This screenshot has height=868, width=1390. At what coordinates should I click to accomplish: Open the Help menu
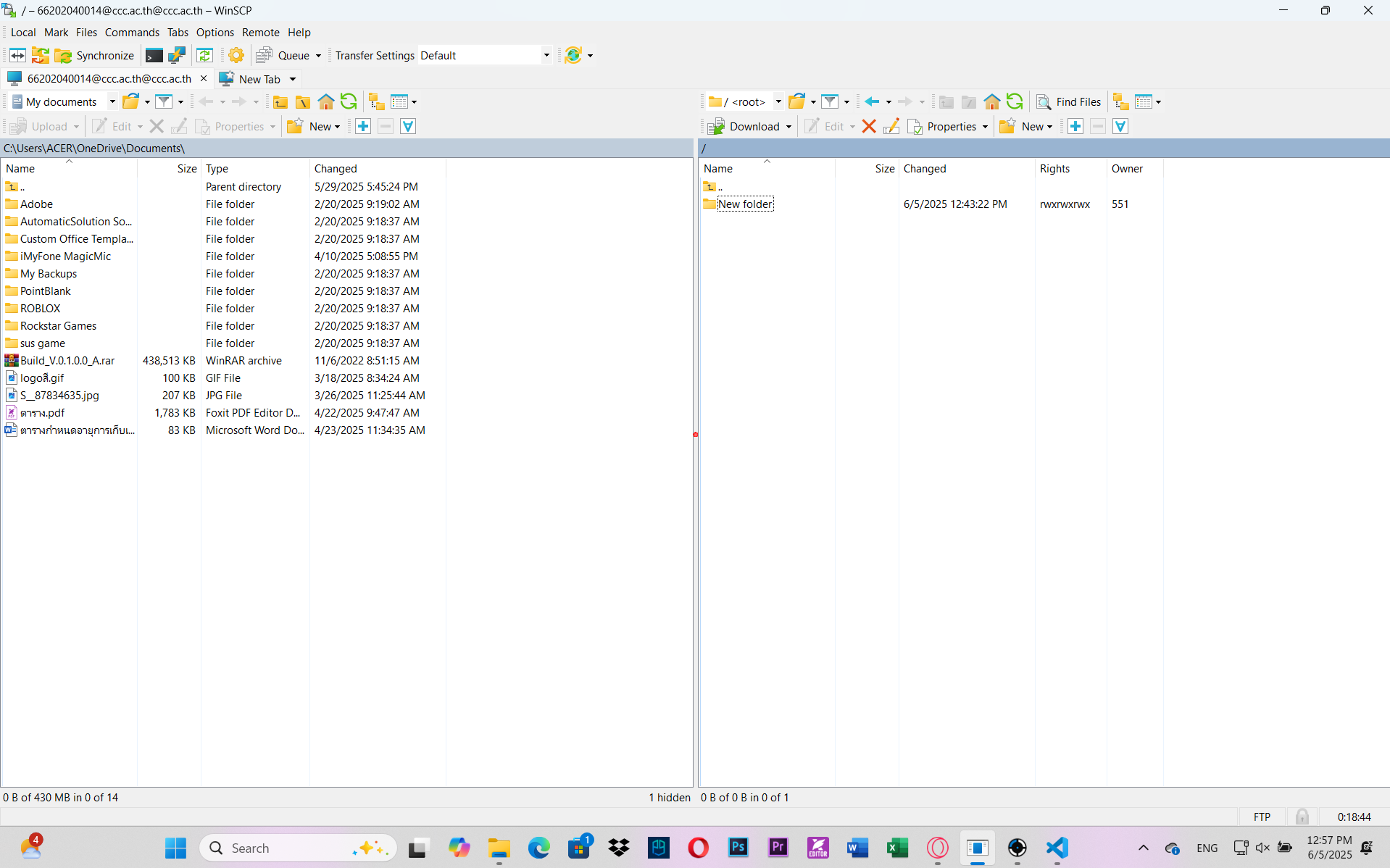click(x=299, y=32)
